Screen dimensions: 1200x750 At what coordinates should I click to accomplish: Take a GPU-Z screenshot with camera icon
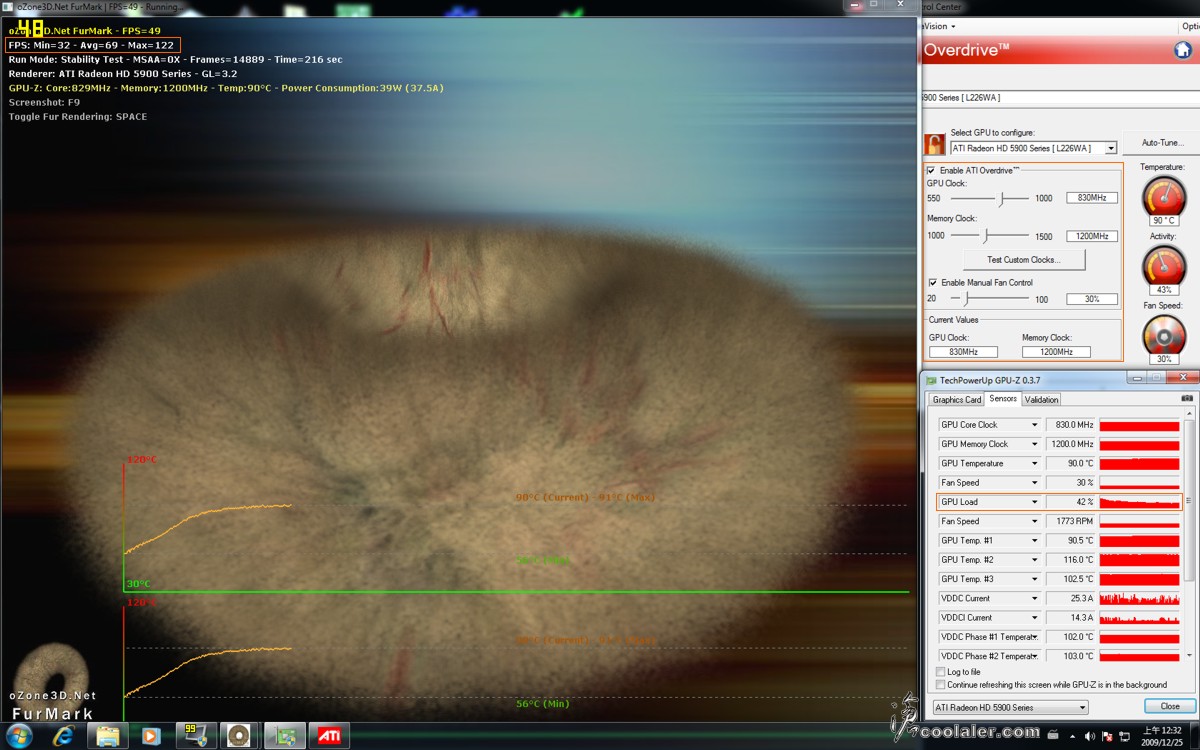(x=1187, y=399)
